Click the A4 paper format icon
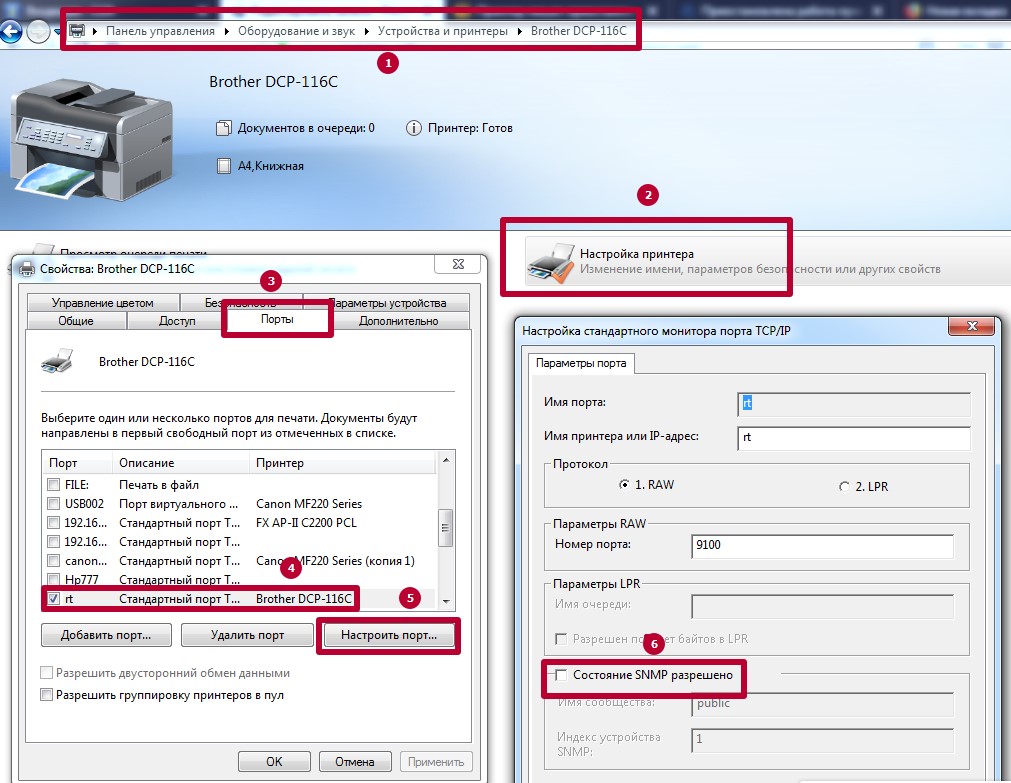 [224, 166]
